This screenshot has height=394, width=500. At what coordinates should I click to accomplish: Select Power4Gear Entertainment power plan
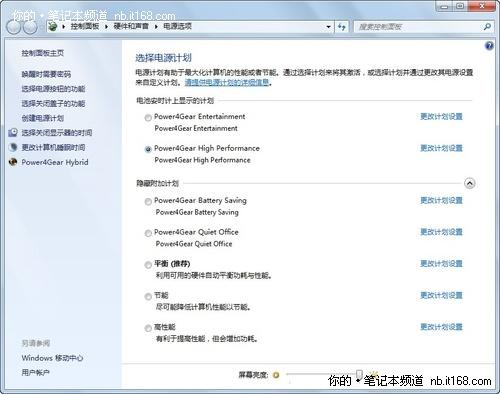(x=148, y=118)
